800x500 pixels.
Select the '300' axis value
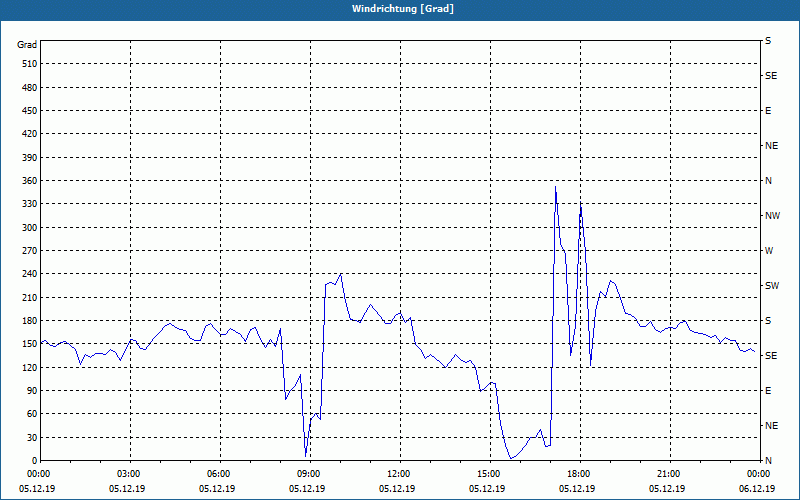click(29, 228)
